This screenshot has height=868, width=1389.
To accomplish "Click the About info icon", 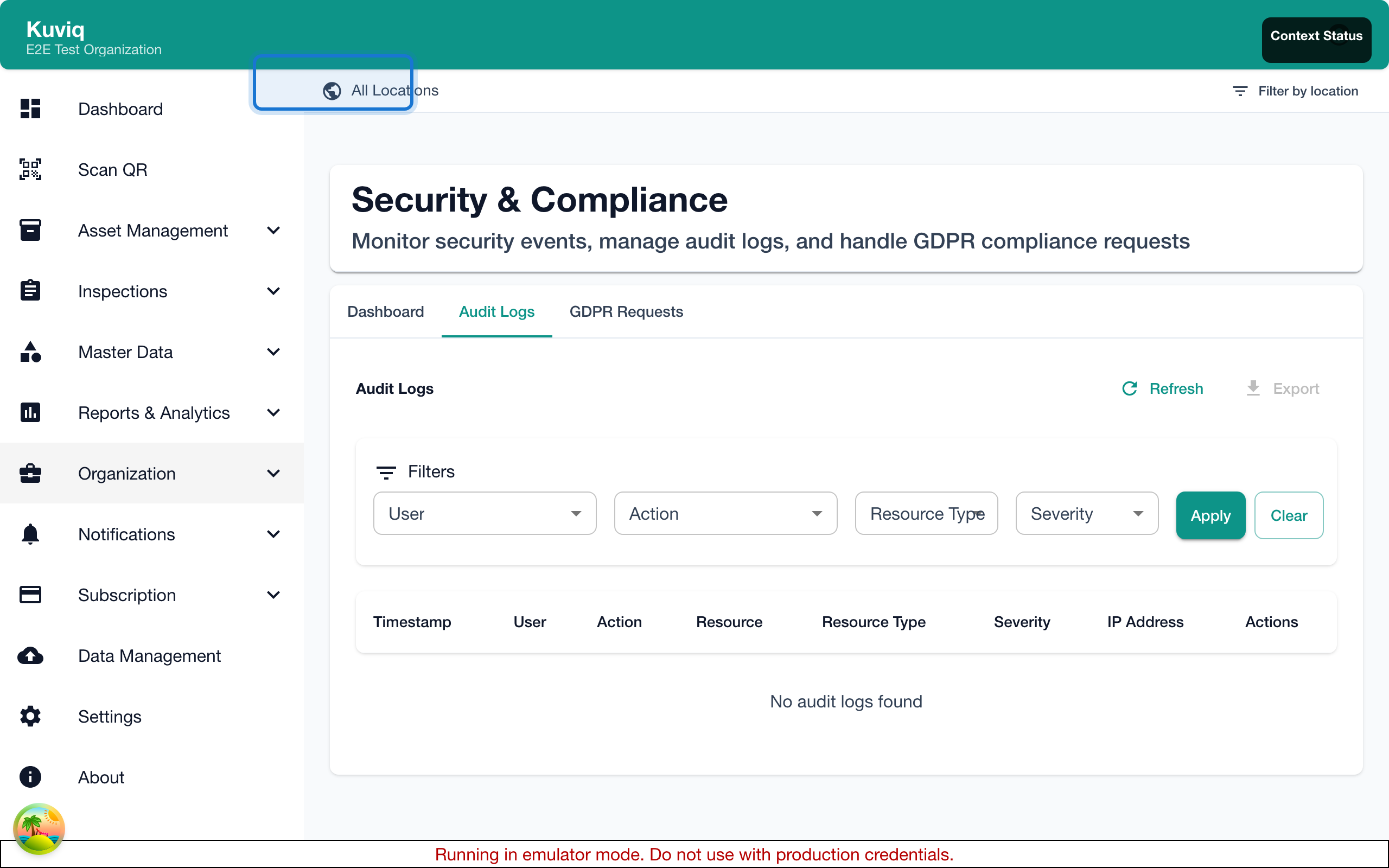I will (x=30, y=777).
